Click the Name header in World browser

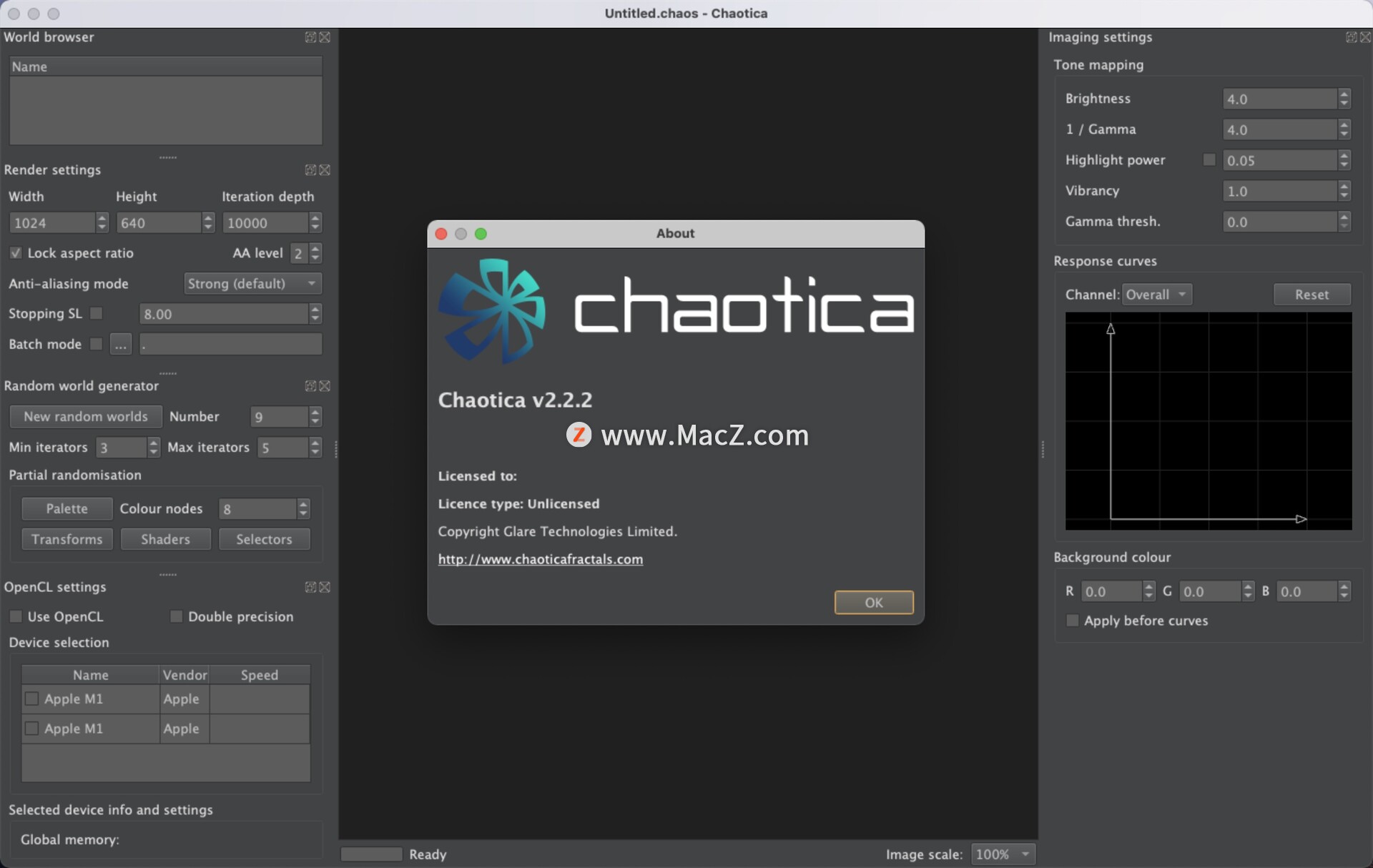(x=166, y=66)
